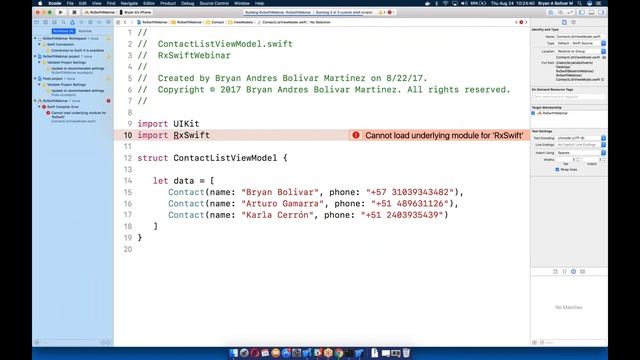640x360 pixels.
Task: Select the Object library icon
Action: click(x=573, y=271)
